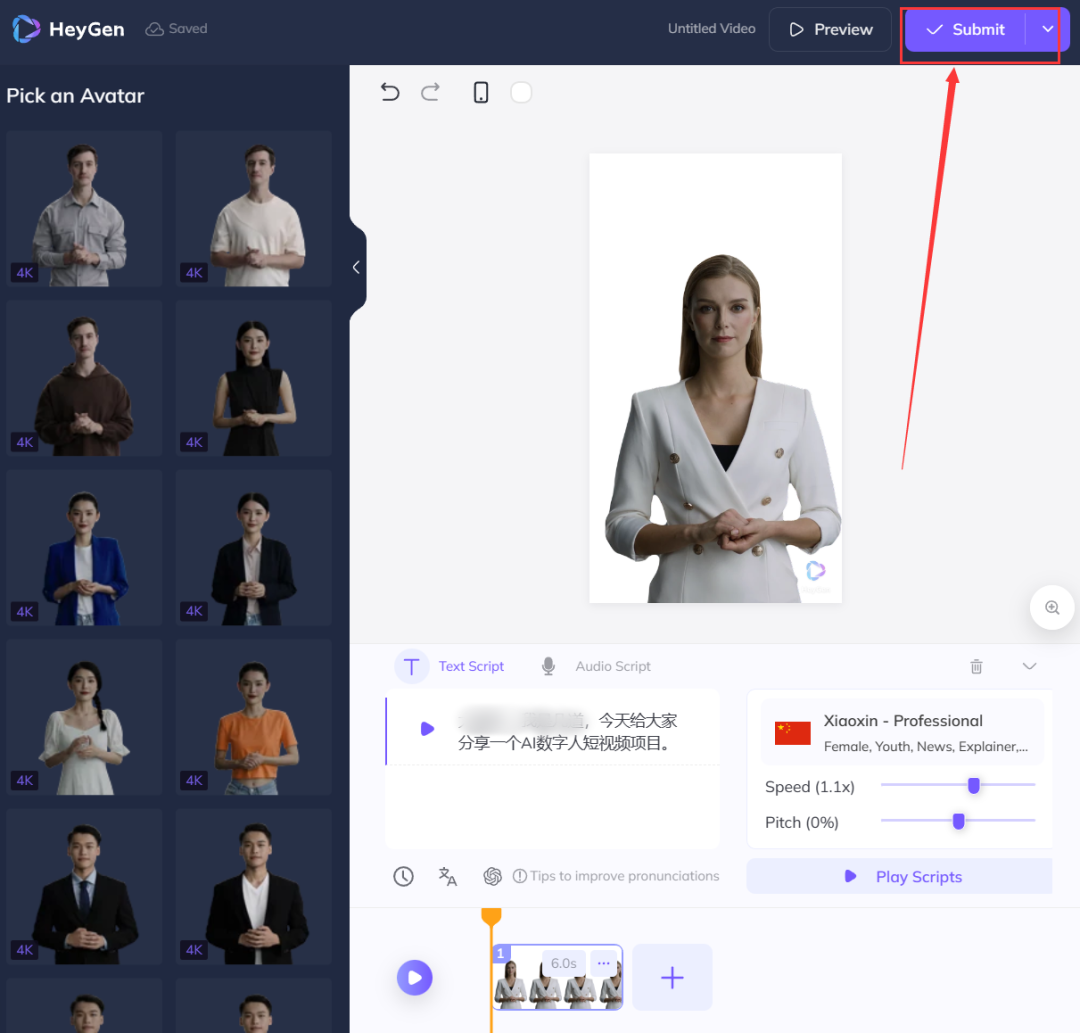Click the 6.0s scene duration label
The width and height of the screenshot is (1080, 1033).
(x=563, y=963)
